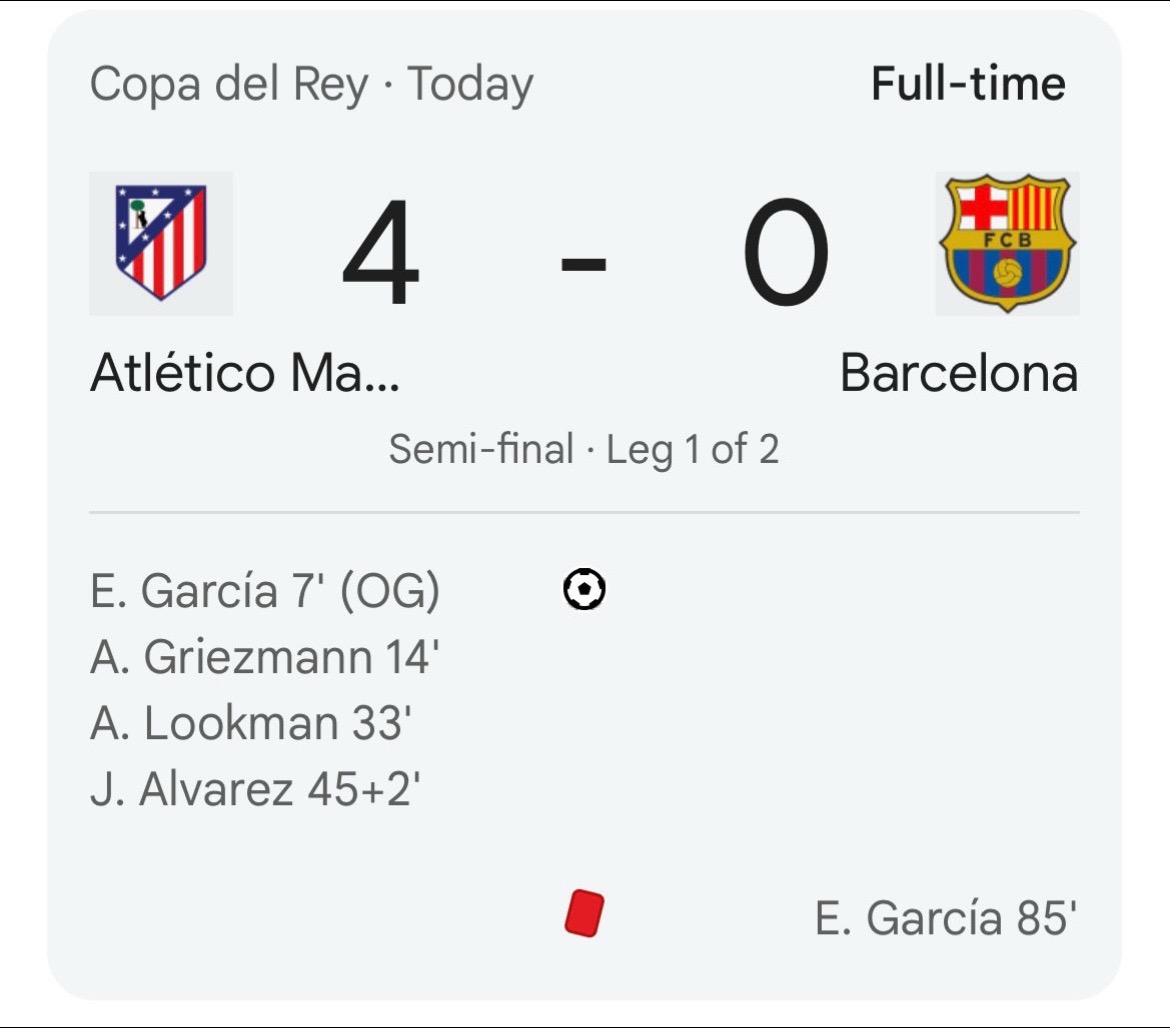Click the soccer ball goals icon
This screenshot has width=1170, height=1028.
584,589
